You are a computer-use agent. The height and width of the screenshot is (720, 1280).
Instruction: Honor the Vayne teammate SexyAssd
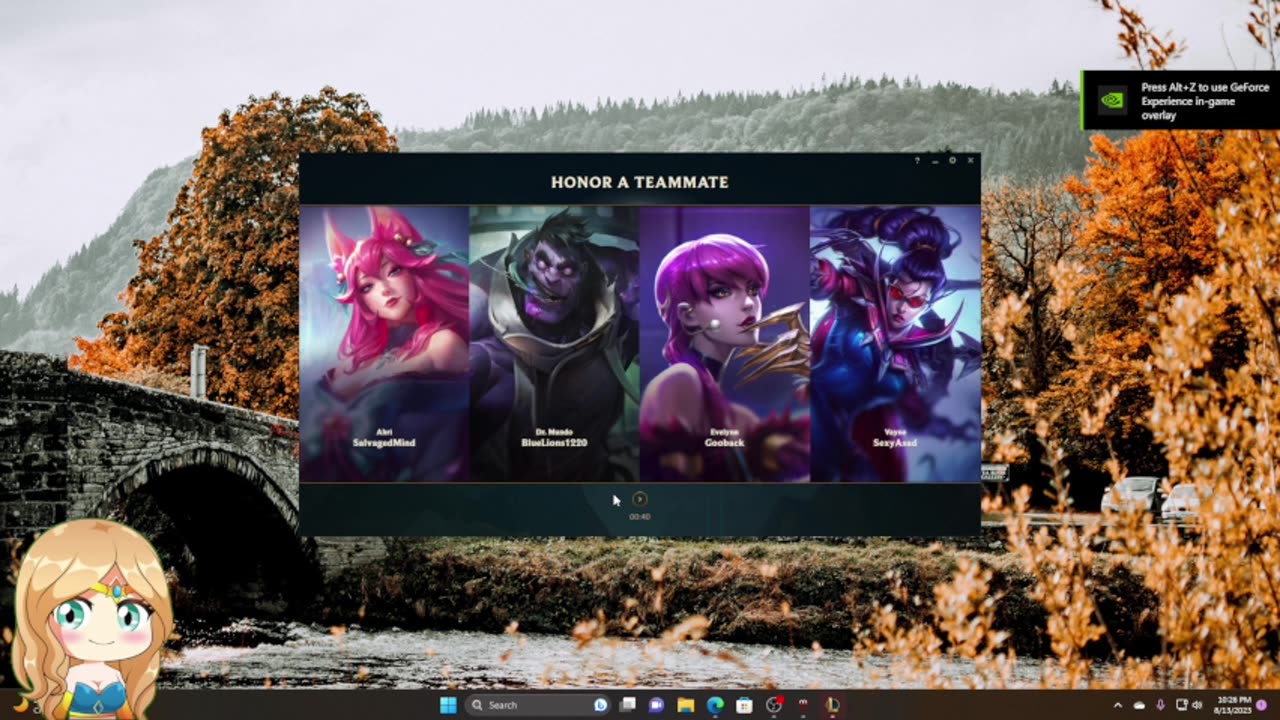[895, 343]
